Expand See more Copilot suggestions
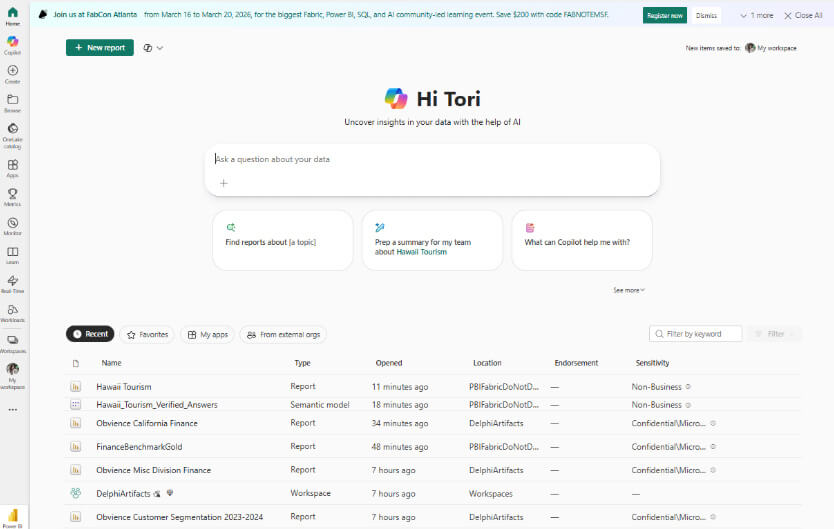Viewport: 834px width, 529px height. coord(629,290)
